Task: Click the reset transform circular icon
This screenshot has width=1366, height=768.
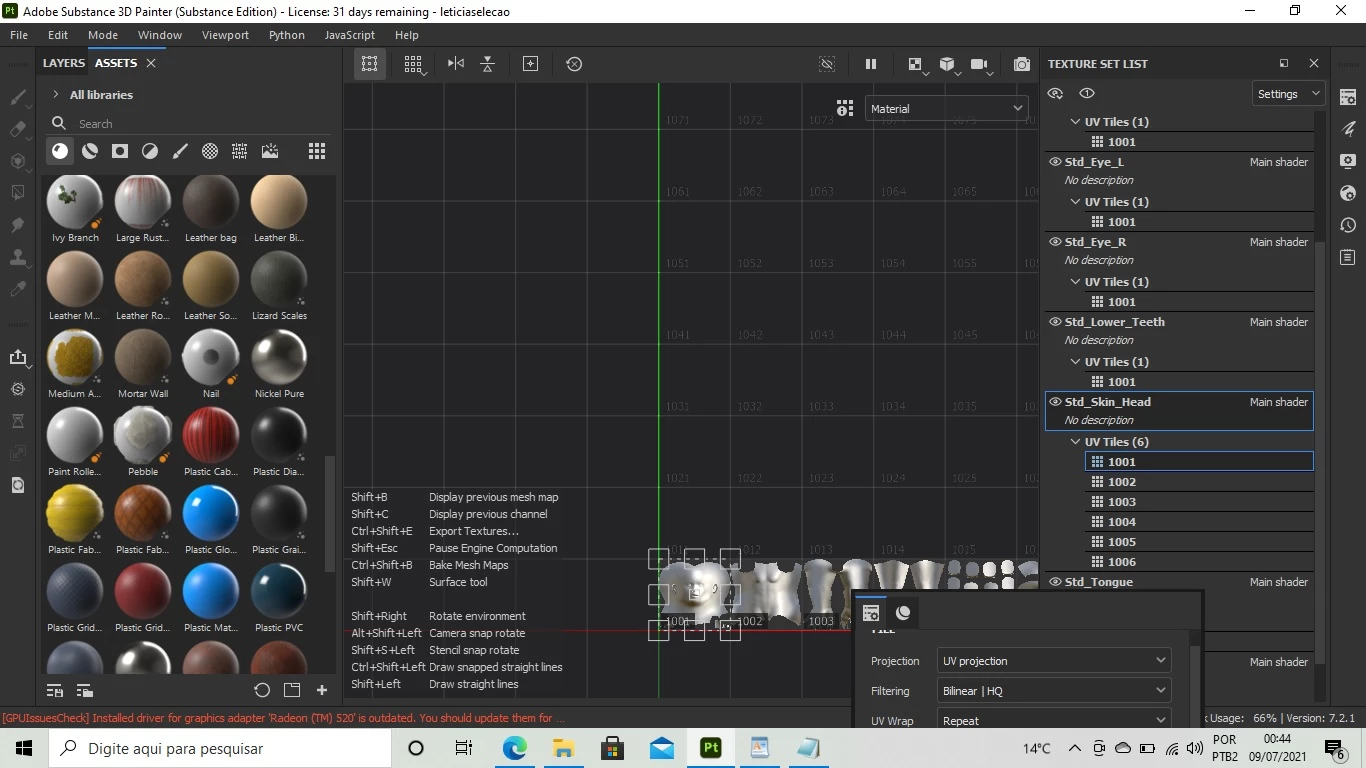Action: point(574,64)
